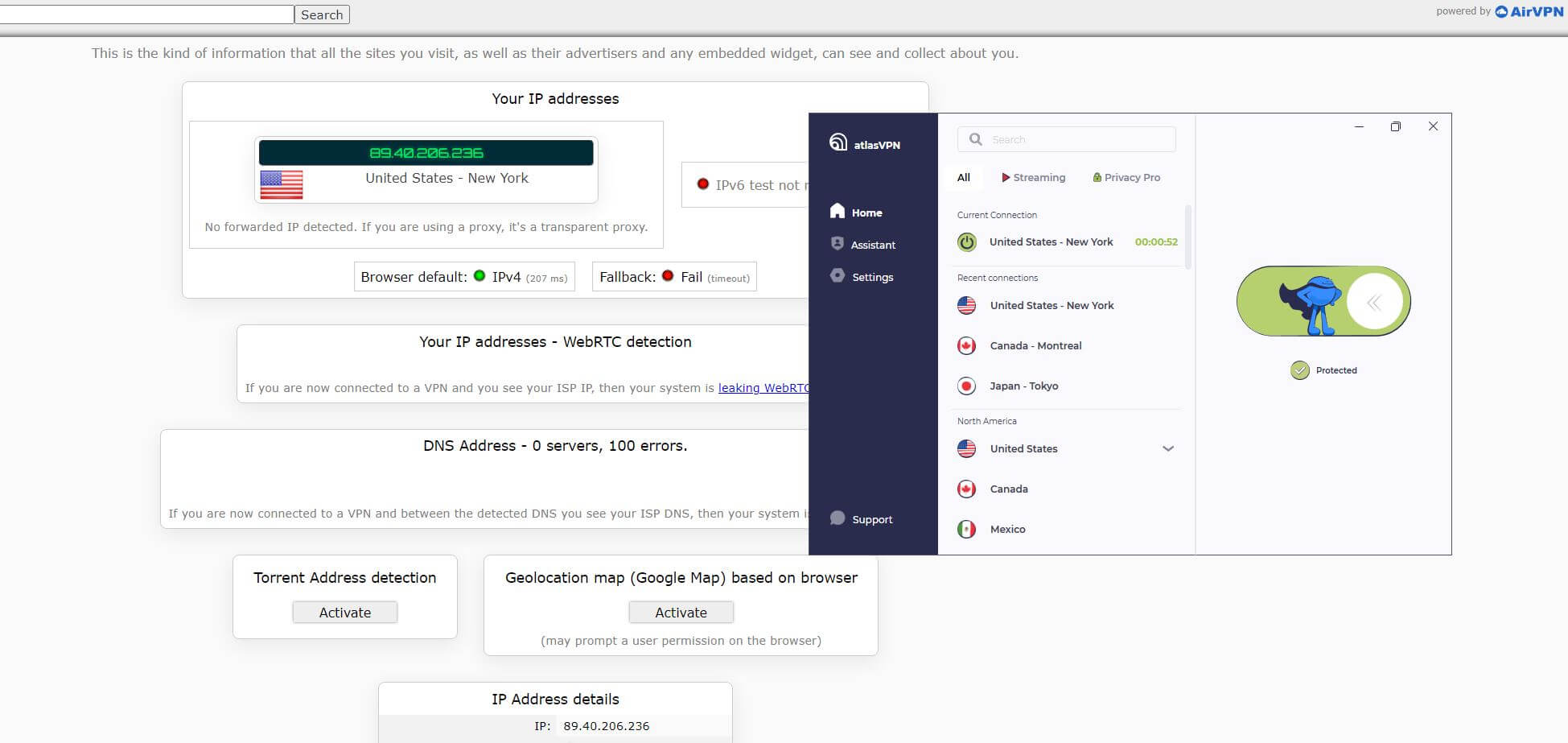Click current connection United States - New York

1051,241
